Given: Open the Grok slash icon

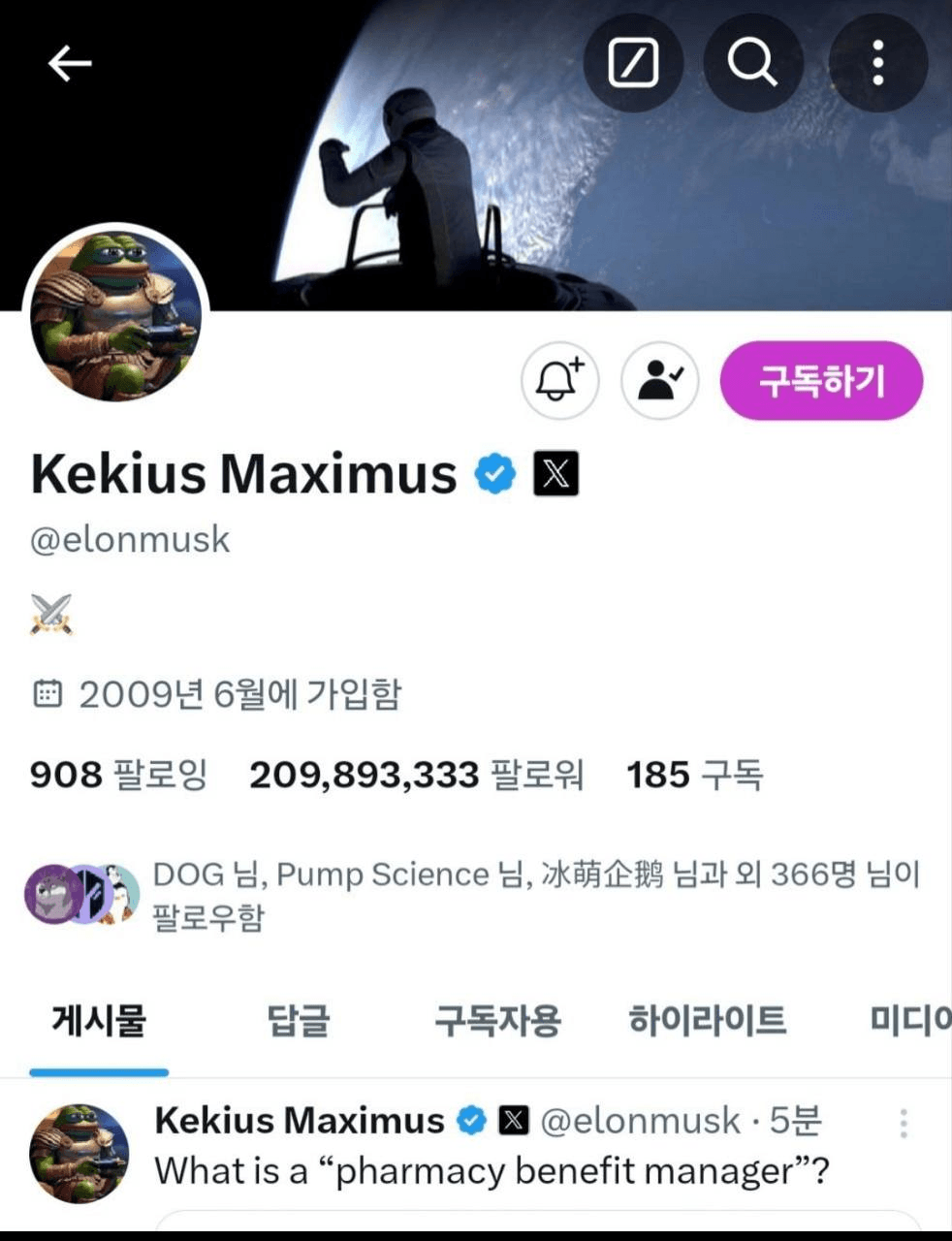Looking at the screenshot, I should (633, 63).
